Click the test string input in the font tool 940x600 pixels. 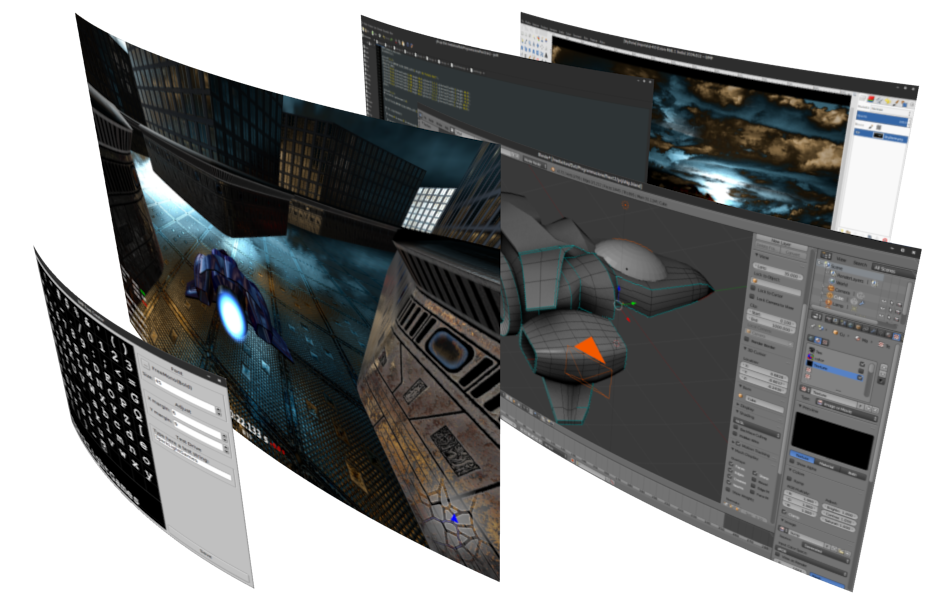(x=192, y=455)
